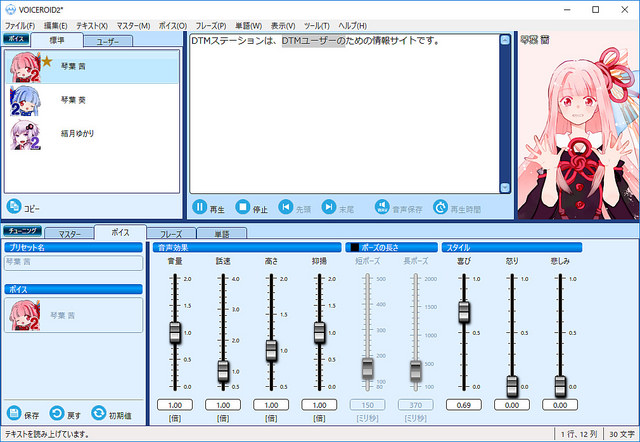Click the 短ポーズ short pause slider handle
Screen dimensions: 640x442
(x=368, y=369)
